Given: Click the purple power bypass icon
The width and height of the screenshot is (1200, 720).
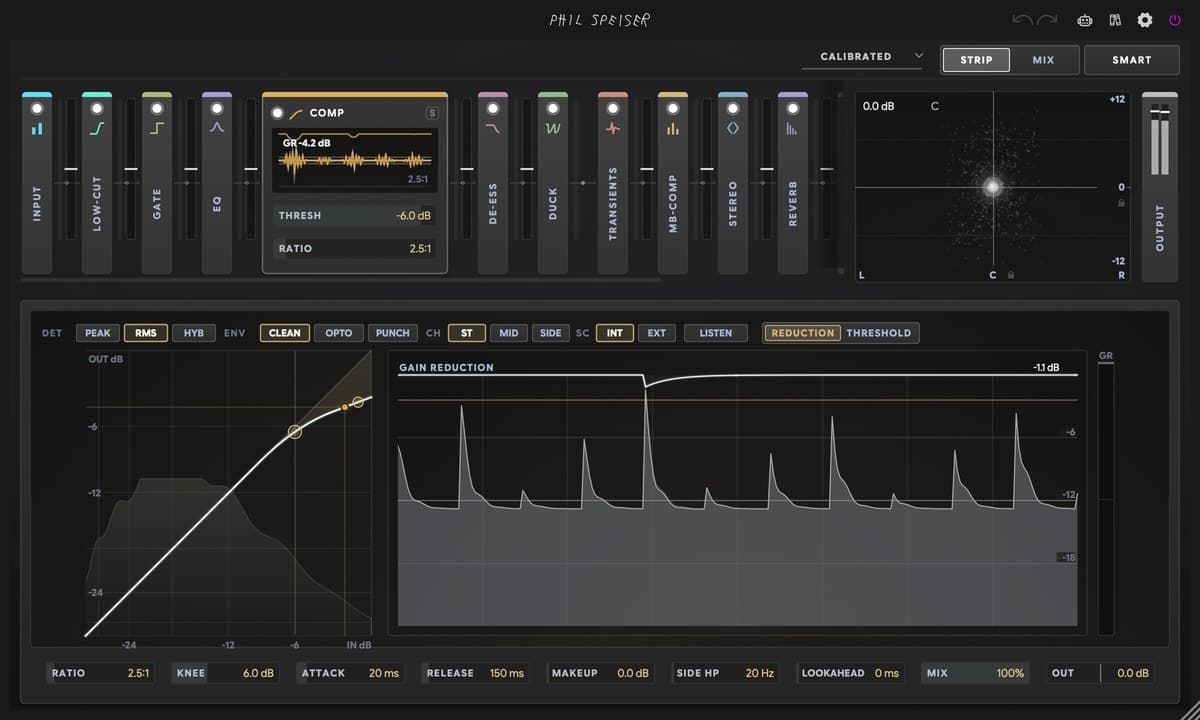Looking at the screenshot, I should pos(1175,20).
